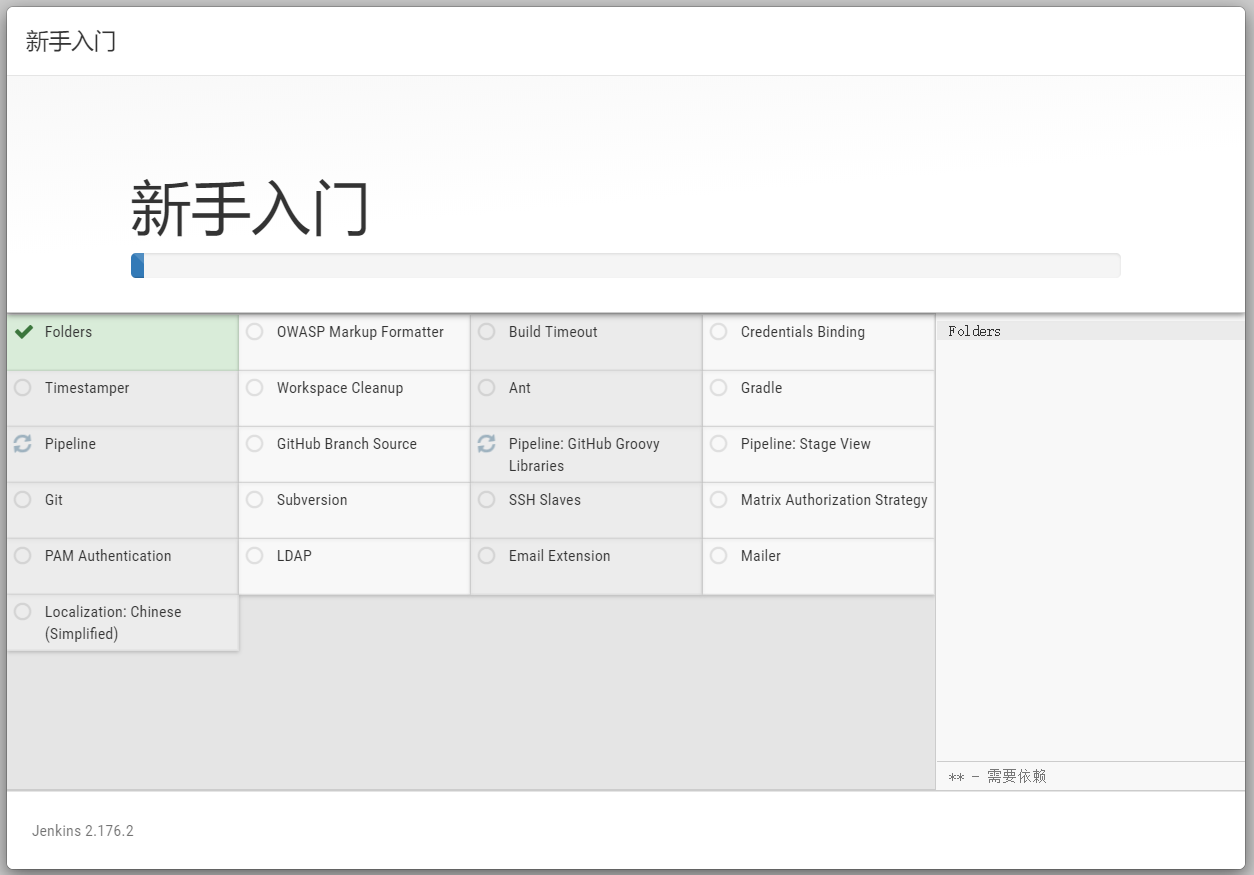Select the Build Timeout label
Screen dimensions: 1254x875
pyautogui.click(x=553, y=332)
